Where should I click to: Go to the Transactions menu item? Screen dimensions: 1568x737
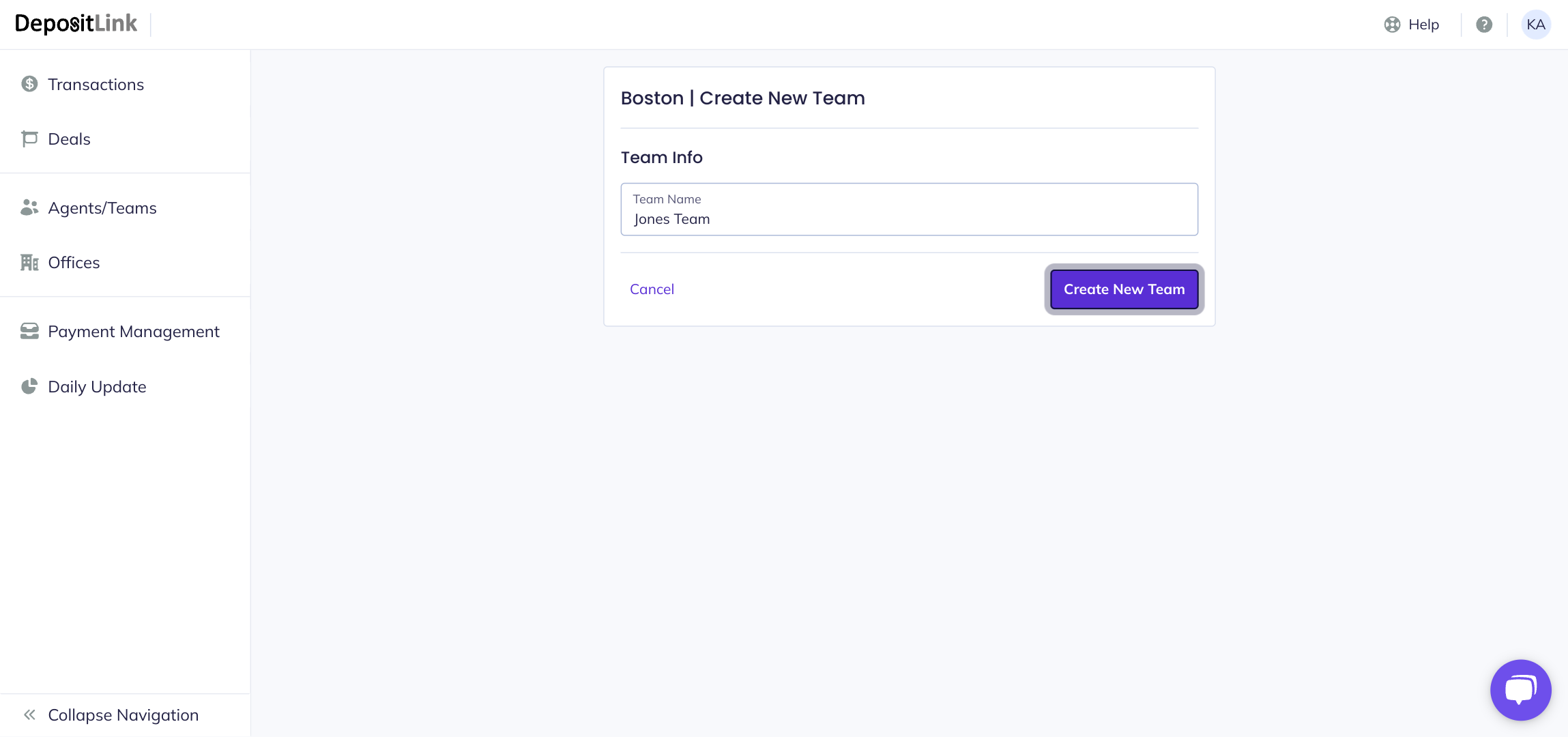point(96,85)
